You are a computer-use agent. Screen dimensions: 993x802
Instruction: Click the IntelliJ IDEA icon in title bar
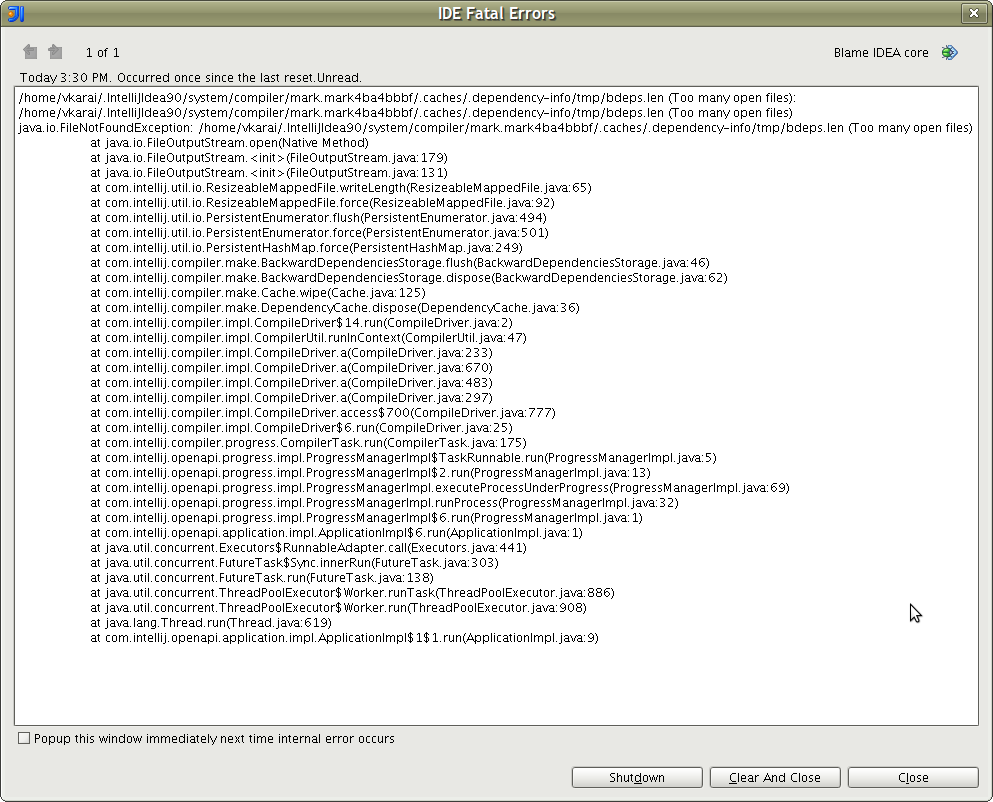[x=15, y=13]
